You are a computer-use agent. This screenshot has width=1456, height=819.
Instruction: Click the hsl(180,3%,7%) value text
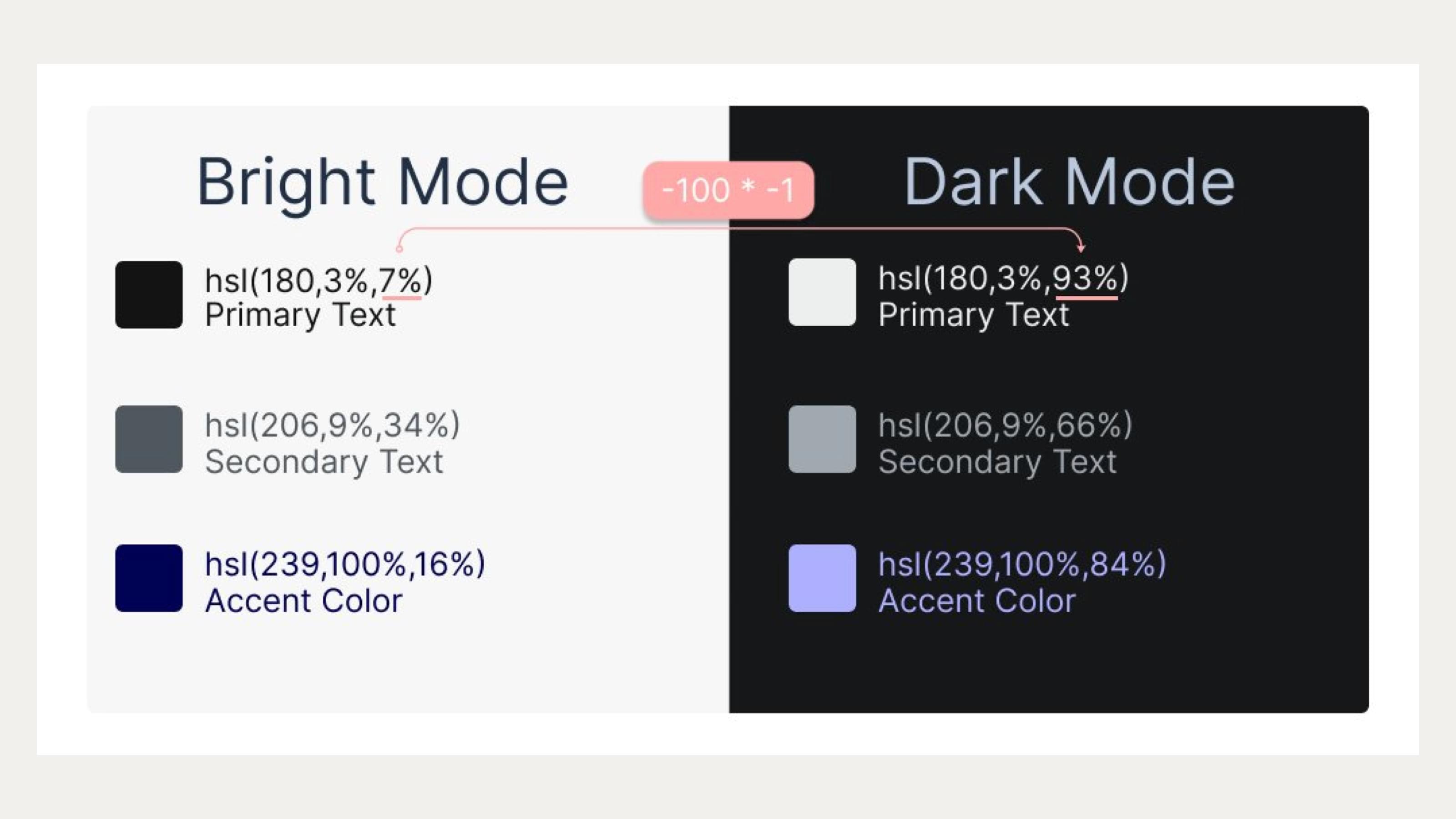318,280
